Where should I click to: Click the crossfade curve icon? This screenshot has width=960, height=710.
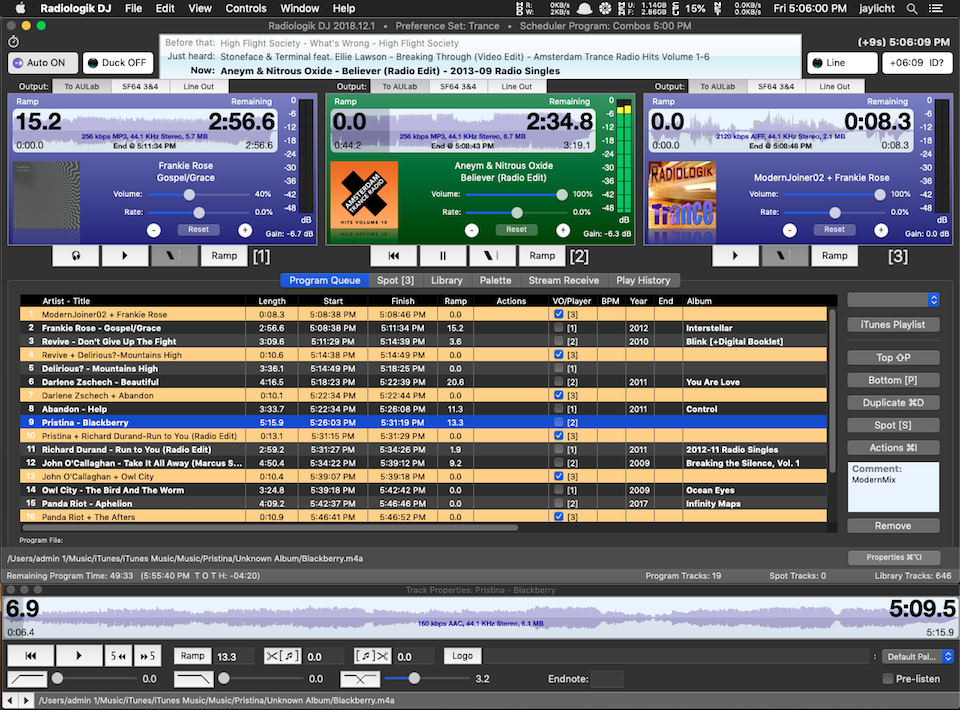(359, 679)
